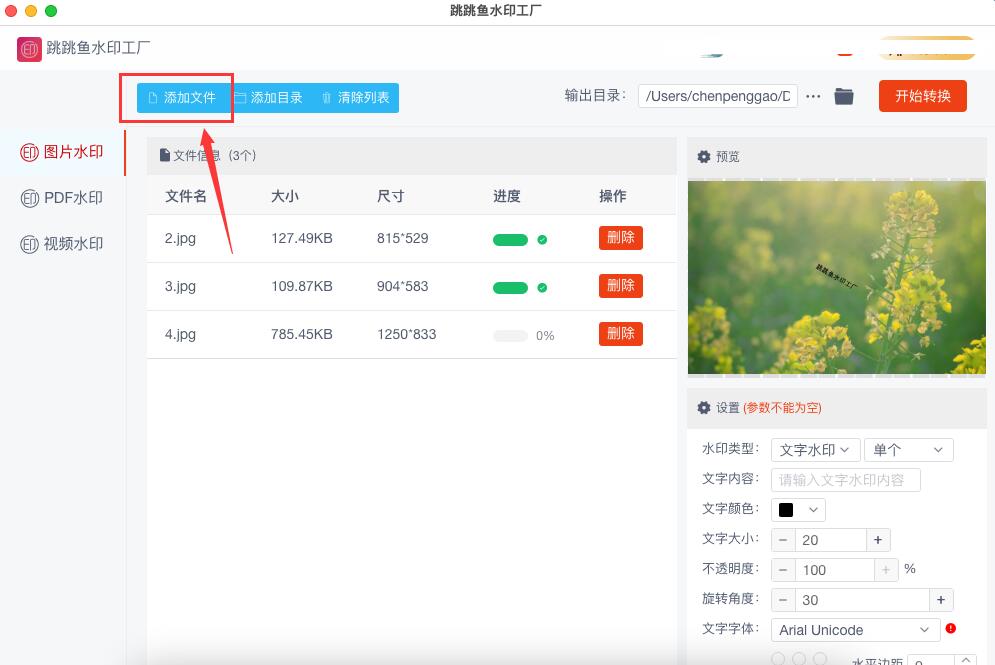995x665 pixels.
Task: Increase 文字大小 with the plus button
Action: (x=878, y=540)
